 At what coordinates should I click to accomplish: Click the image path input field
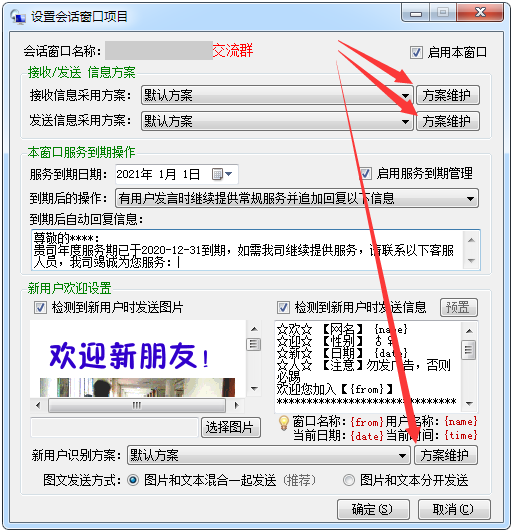[114, 427]
